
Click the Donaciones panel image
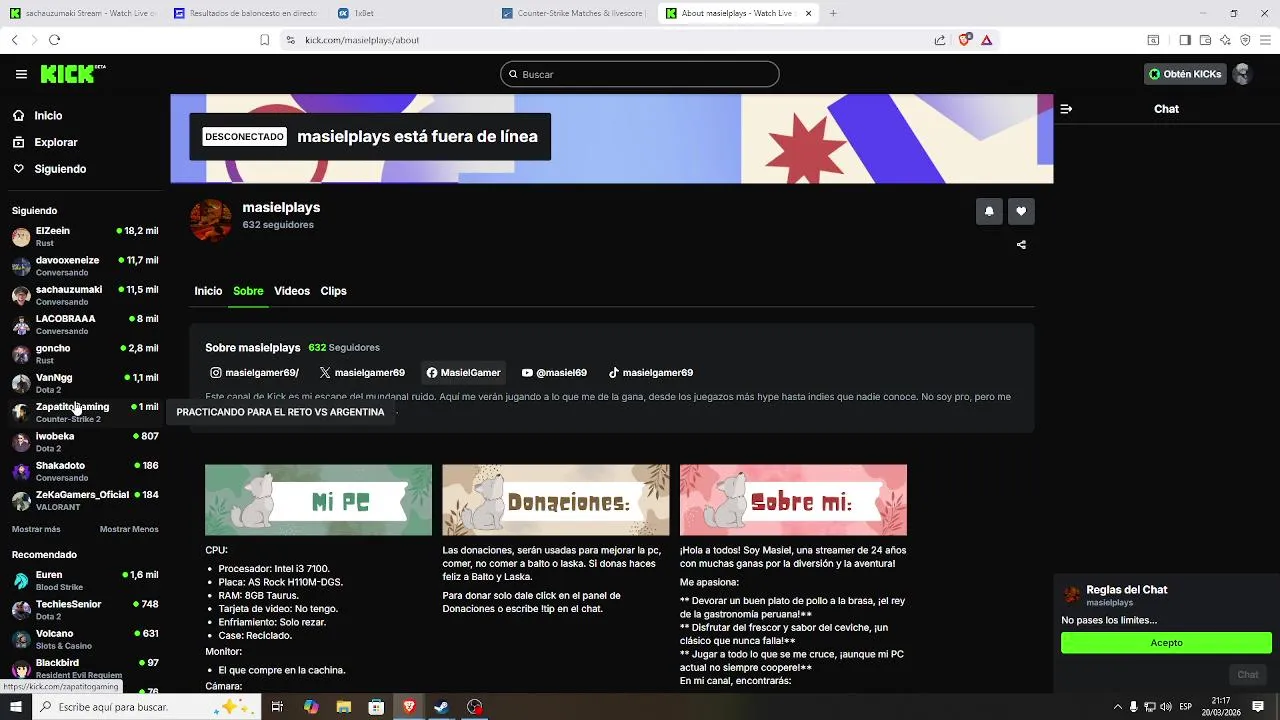[x=556, y=500]
